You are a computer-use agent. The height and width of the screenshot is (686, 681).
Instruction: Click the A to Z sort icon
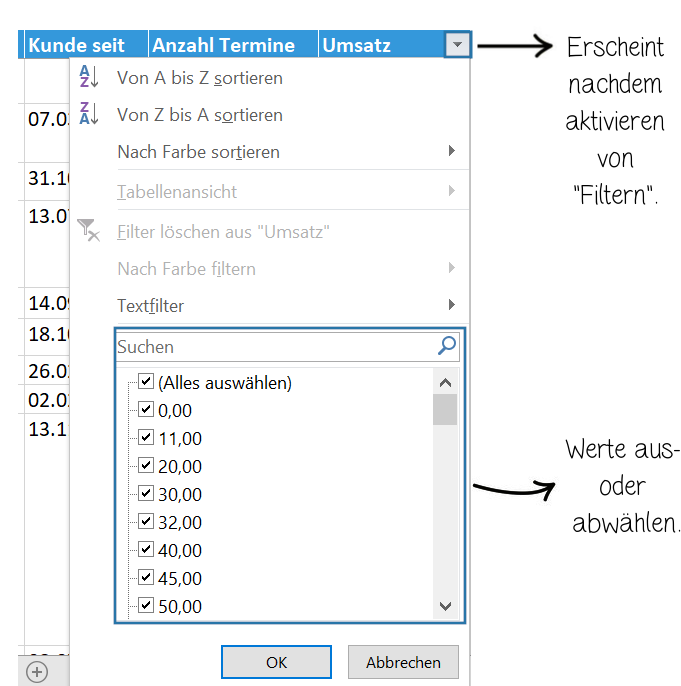(89, 77)
